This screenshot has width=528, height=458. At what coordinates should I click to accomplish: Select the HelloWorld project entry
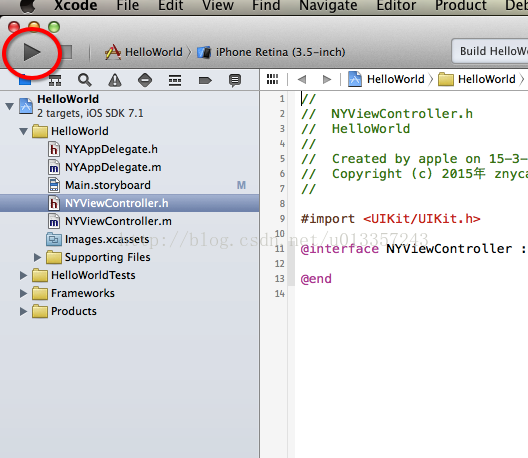(x=130, y=106)
